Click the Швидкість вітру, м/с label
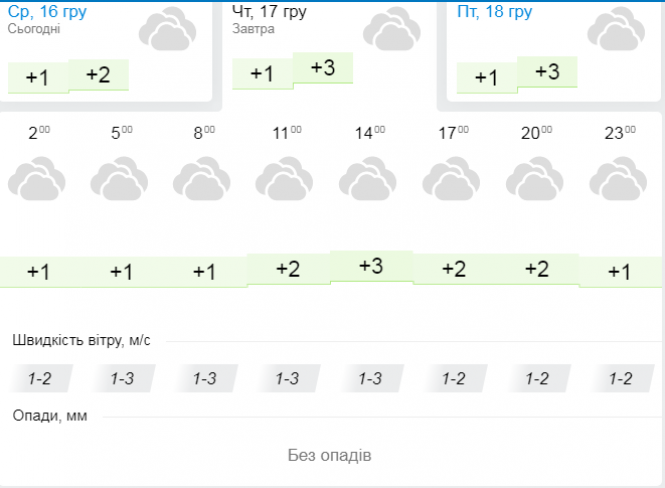 coord(81,340)
